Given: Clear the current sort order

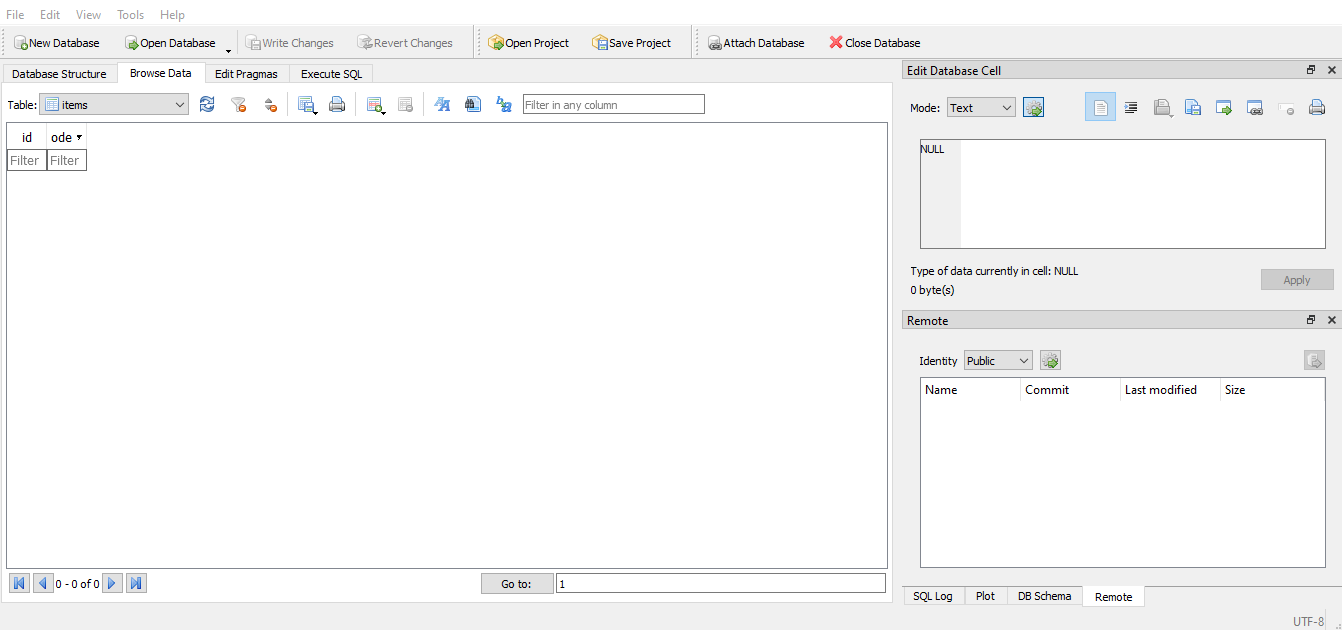Looking at the screenshot, I should (270, 104).
